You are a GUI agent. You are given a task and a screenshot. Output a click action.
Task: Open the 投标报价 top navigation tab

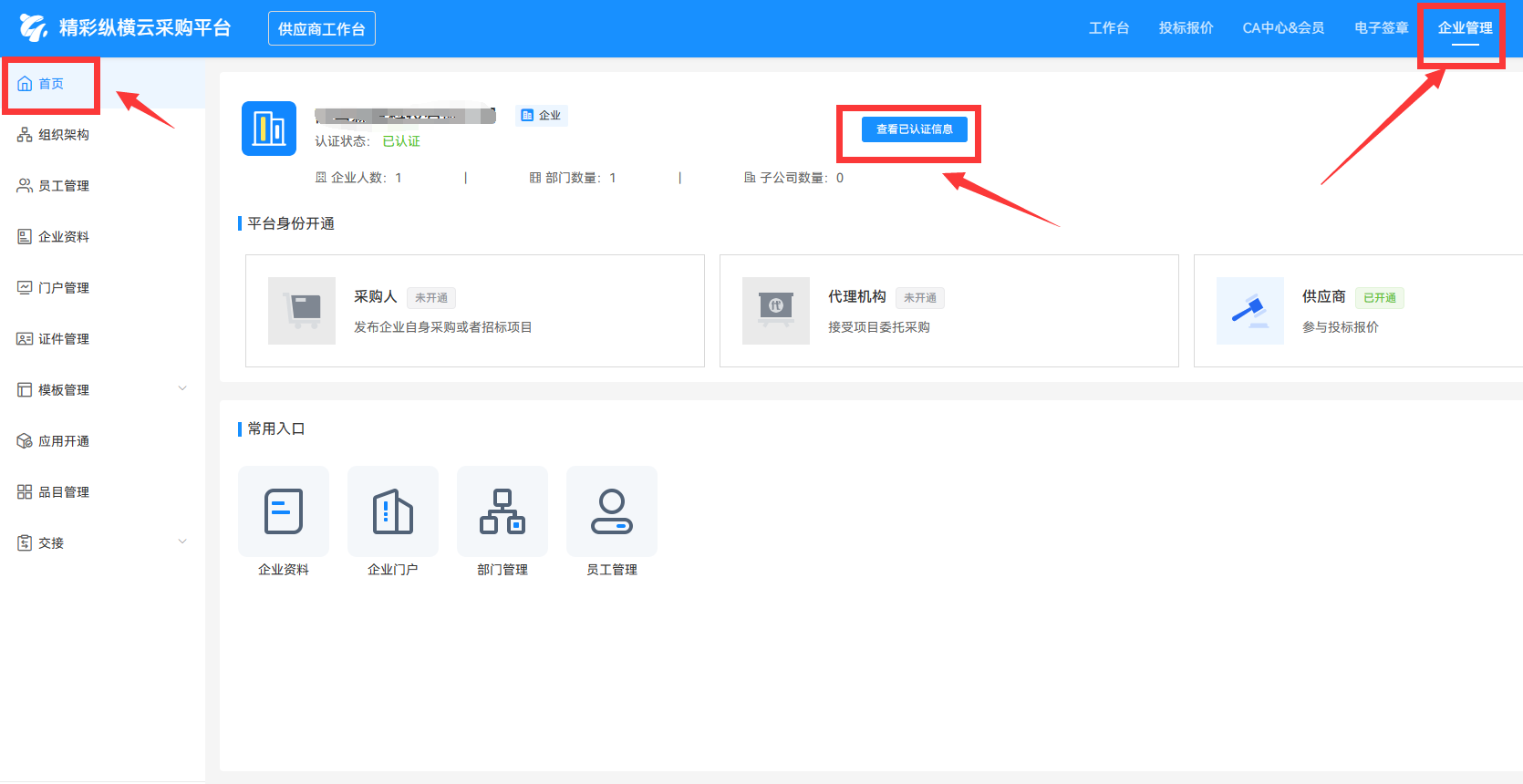click(x=1186, y=28)
